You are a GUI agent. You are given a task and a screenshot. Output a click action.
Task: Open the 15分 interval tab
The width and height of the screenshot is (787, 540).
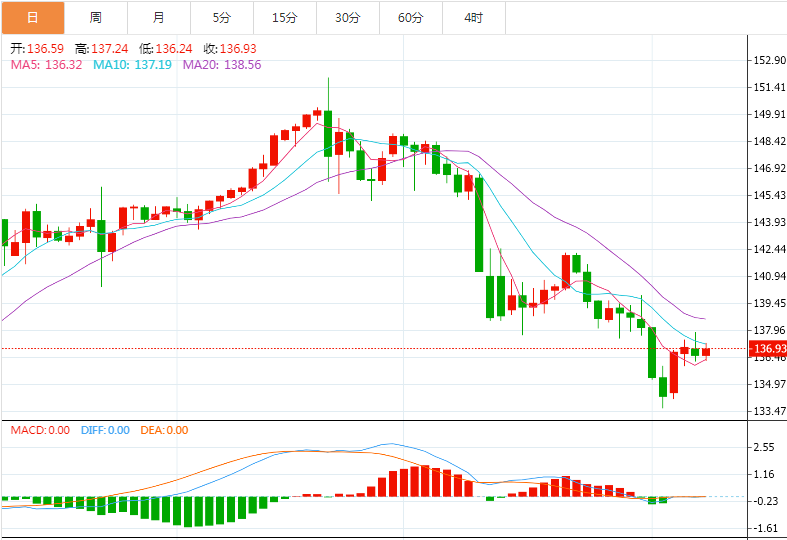click(x=285, y=18)
